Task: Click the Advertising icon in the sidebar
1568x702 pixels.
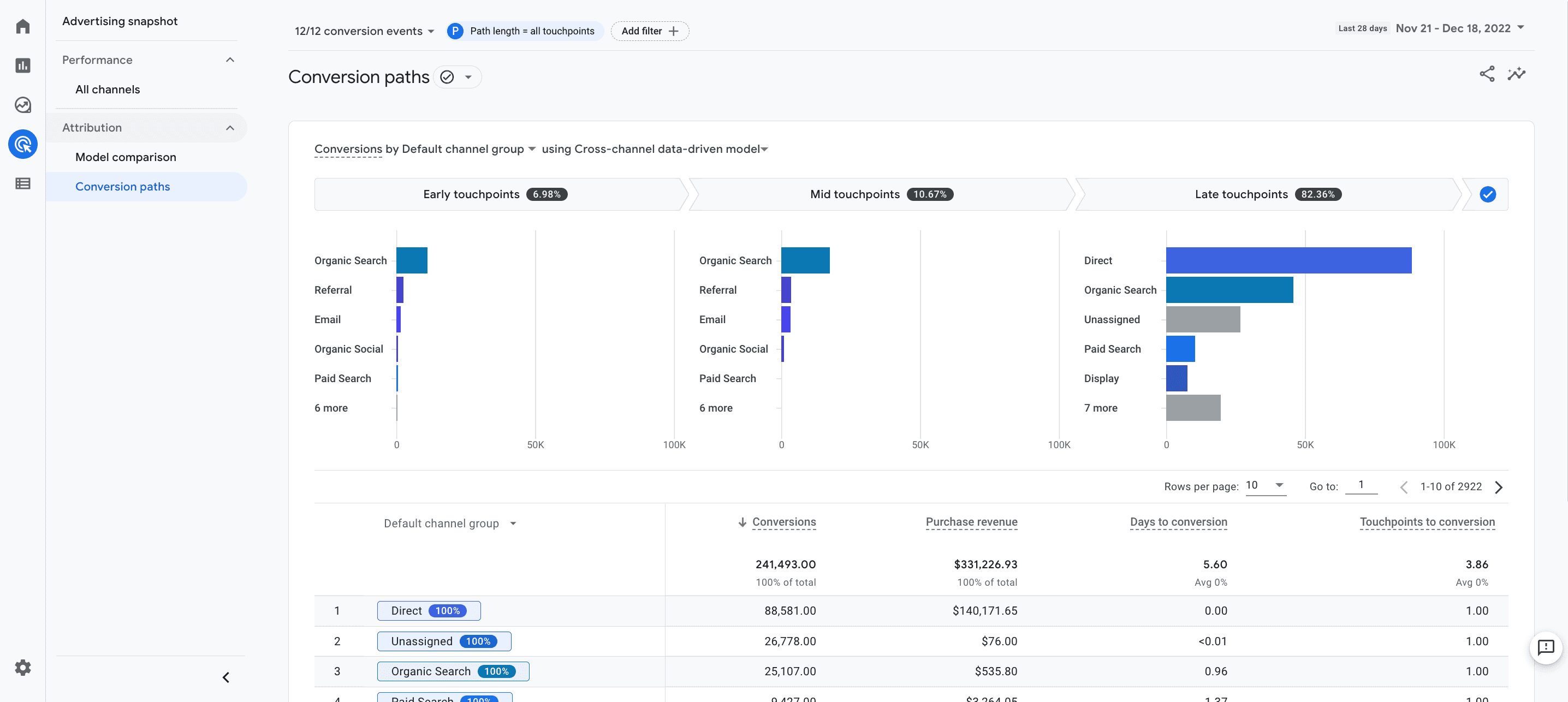Action: pos(22,144)
